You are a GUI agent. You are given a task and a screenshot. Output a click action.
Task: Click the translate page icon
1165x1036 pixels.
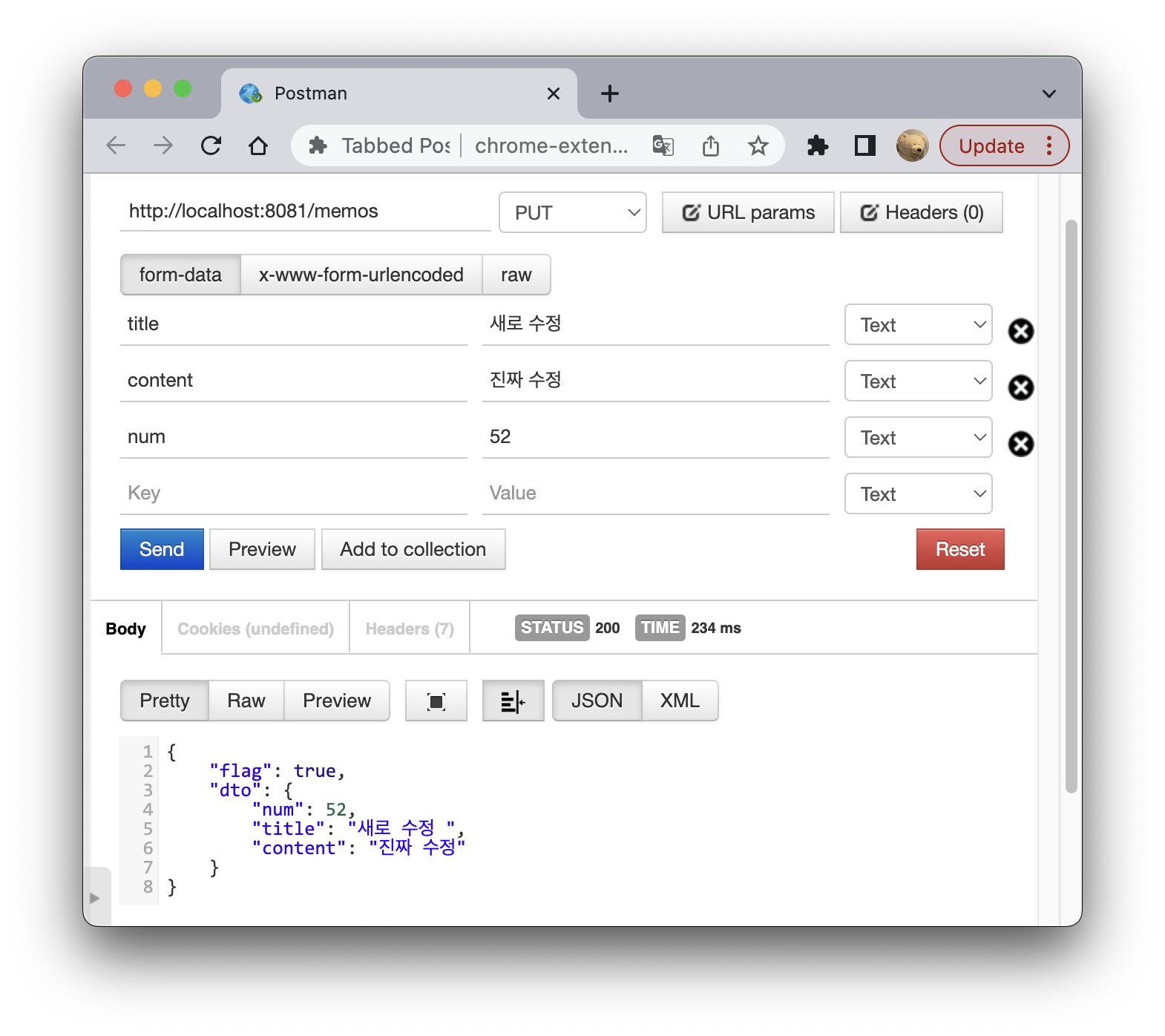pyautogui.click(x=663, y=145)
